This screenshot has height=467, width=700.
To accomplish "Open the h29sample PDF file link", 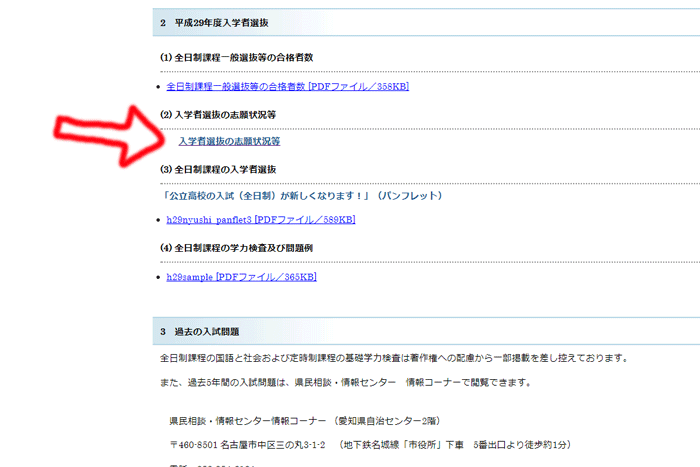I will 241,276.
